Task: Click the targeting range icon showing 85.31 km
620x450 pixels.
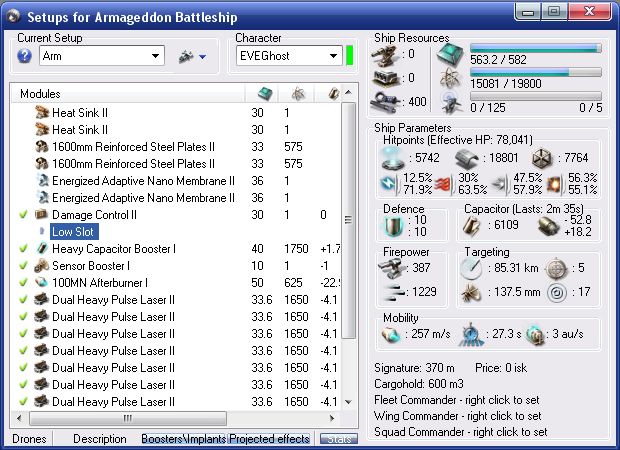Action: 471,269
